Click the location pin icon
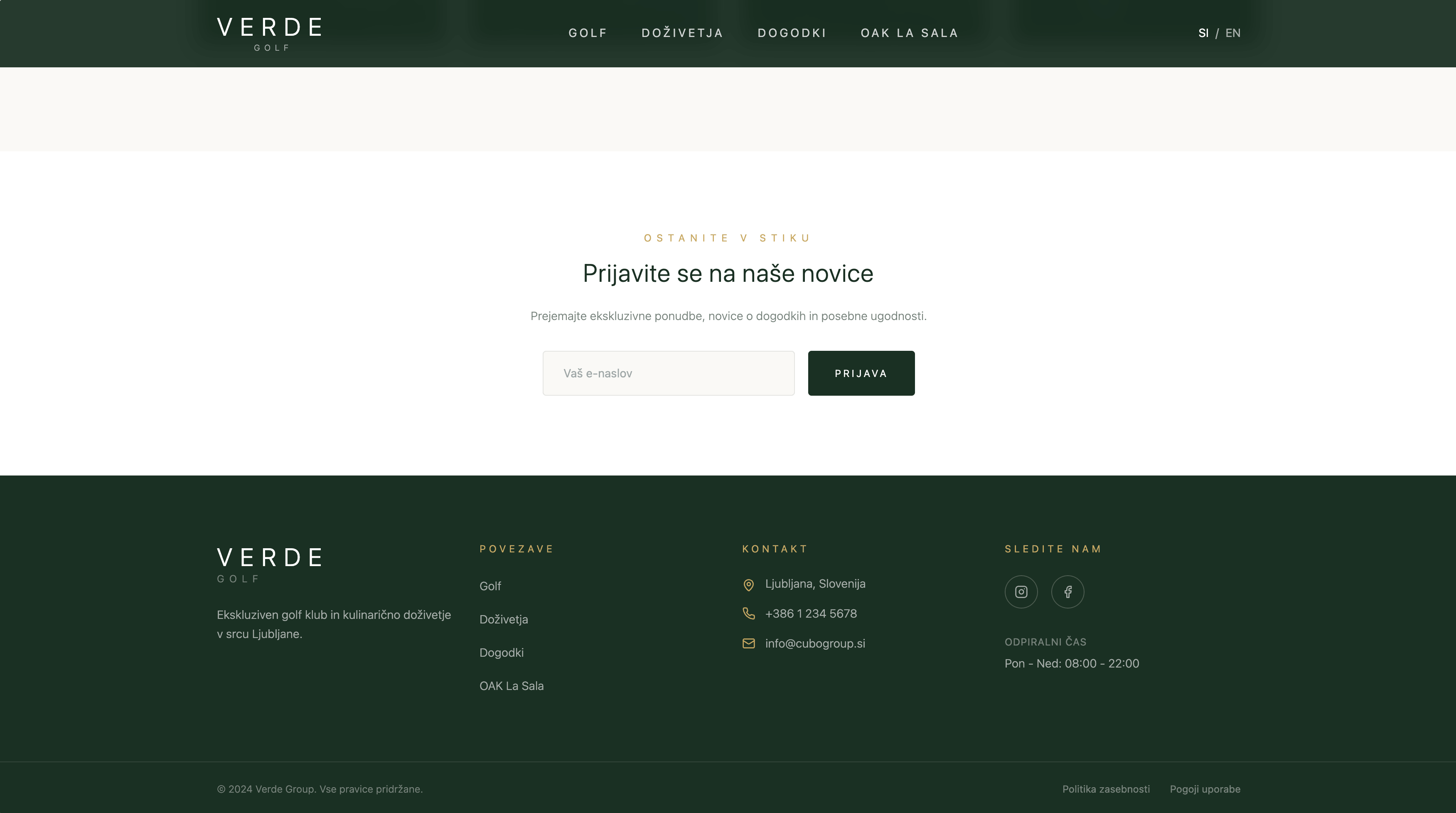The image size is (1456, 813). point(748,584)
